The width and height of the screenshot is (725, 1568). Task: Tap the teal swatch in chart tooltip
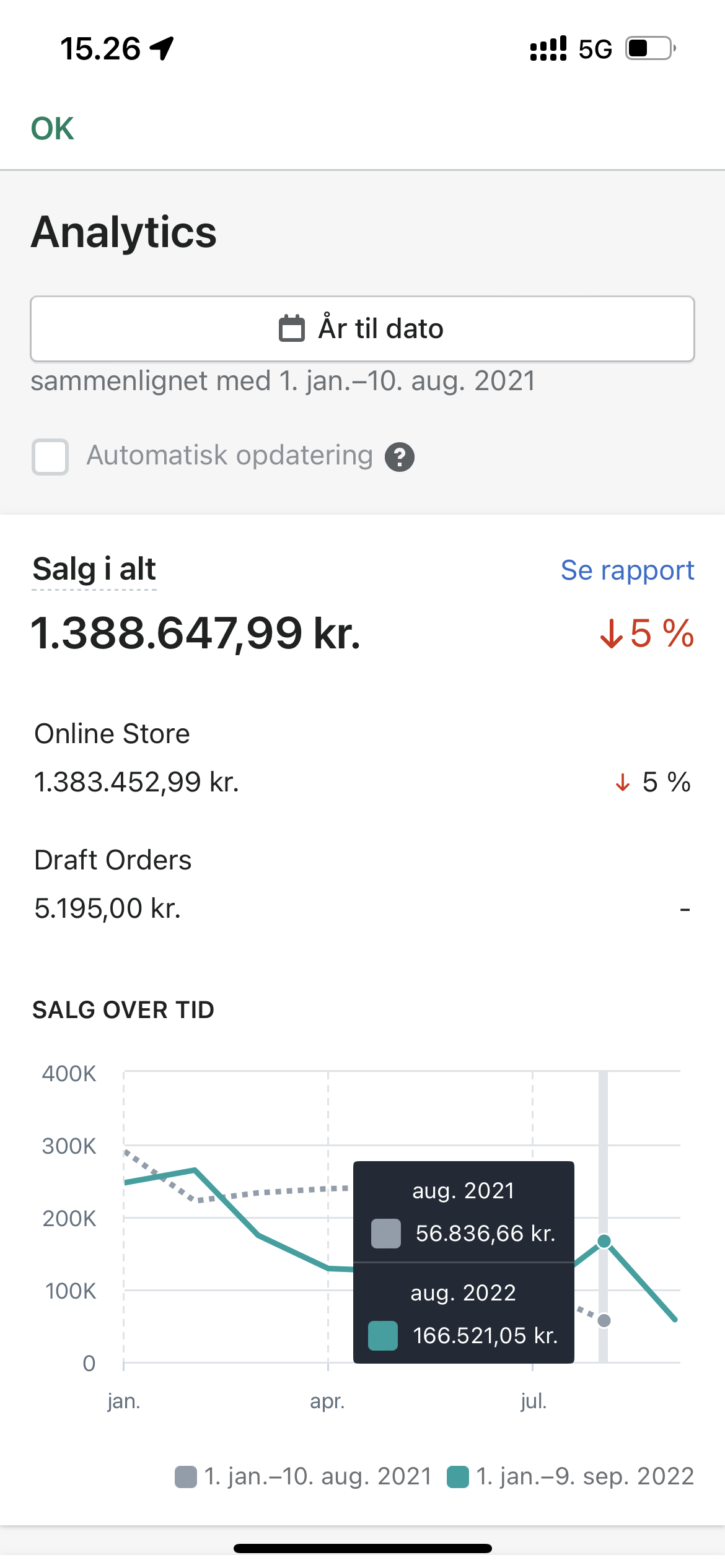[383, 1336]
